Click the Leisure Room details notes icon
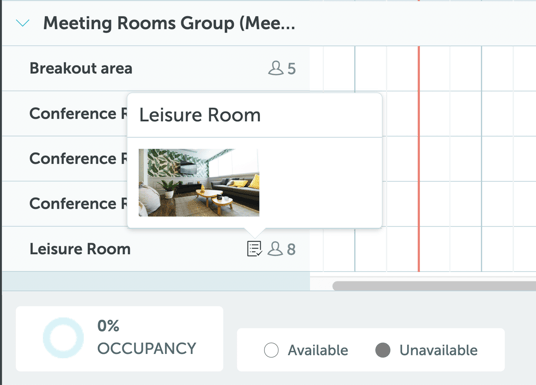Image resolution: width=536 pixels, height=385 pixels. 254,249
